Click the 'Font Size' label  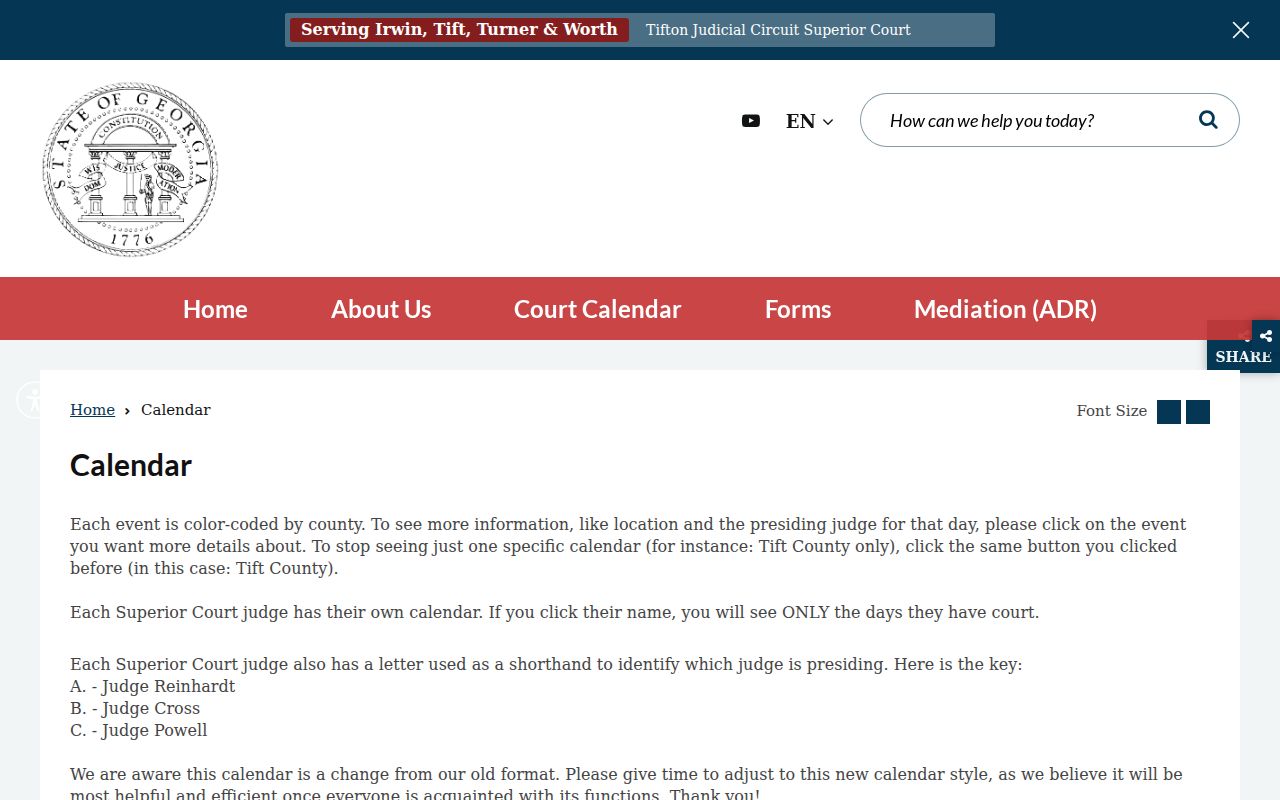1111,411
